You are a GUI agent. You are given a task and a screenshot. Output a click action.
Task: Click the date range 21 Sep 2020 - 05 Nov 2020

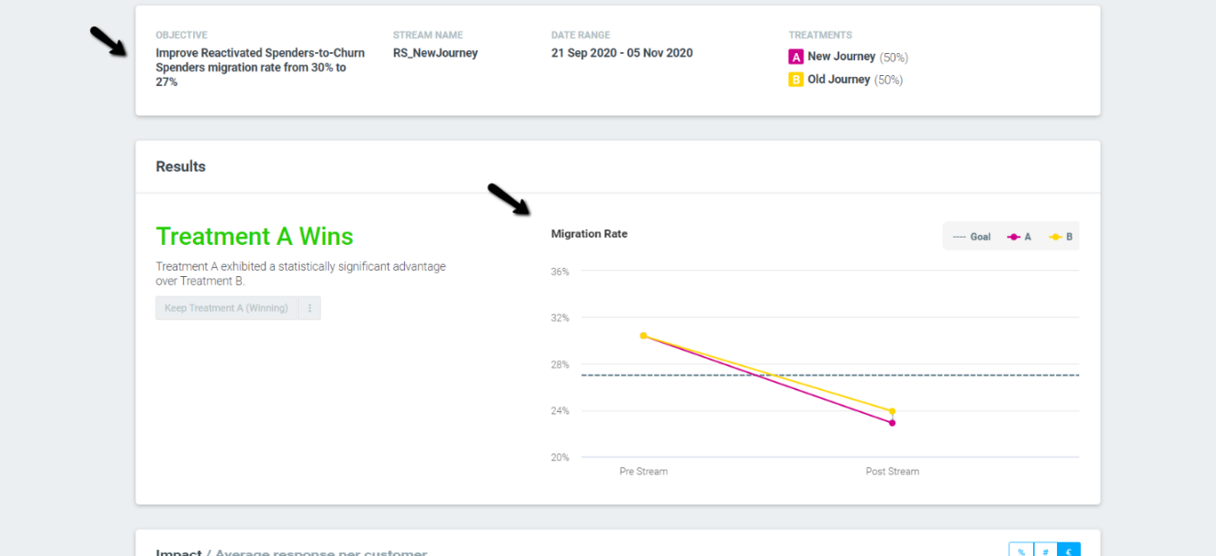(x=622, y=53)
